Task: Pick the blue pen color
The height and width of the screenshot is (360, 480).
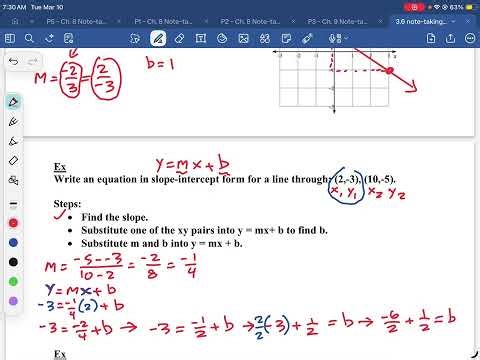Action: point(13,243)
